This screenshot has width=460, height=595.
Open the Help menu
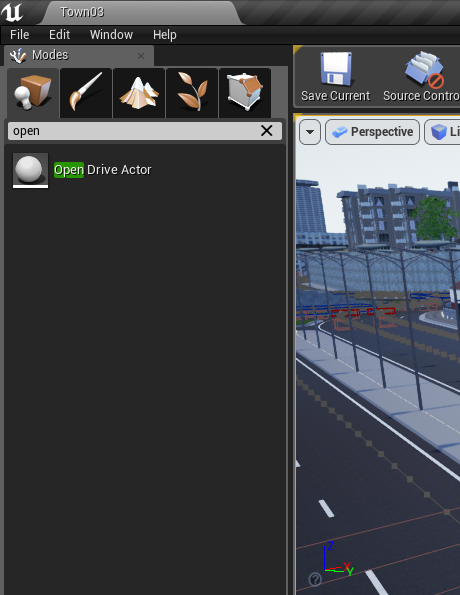point(165,35)
